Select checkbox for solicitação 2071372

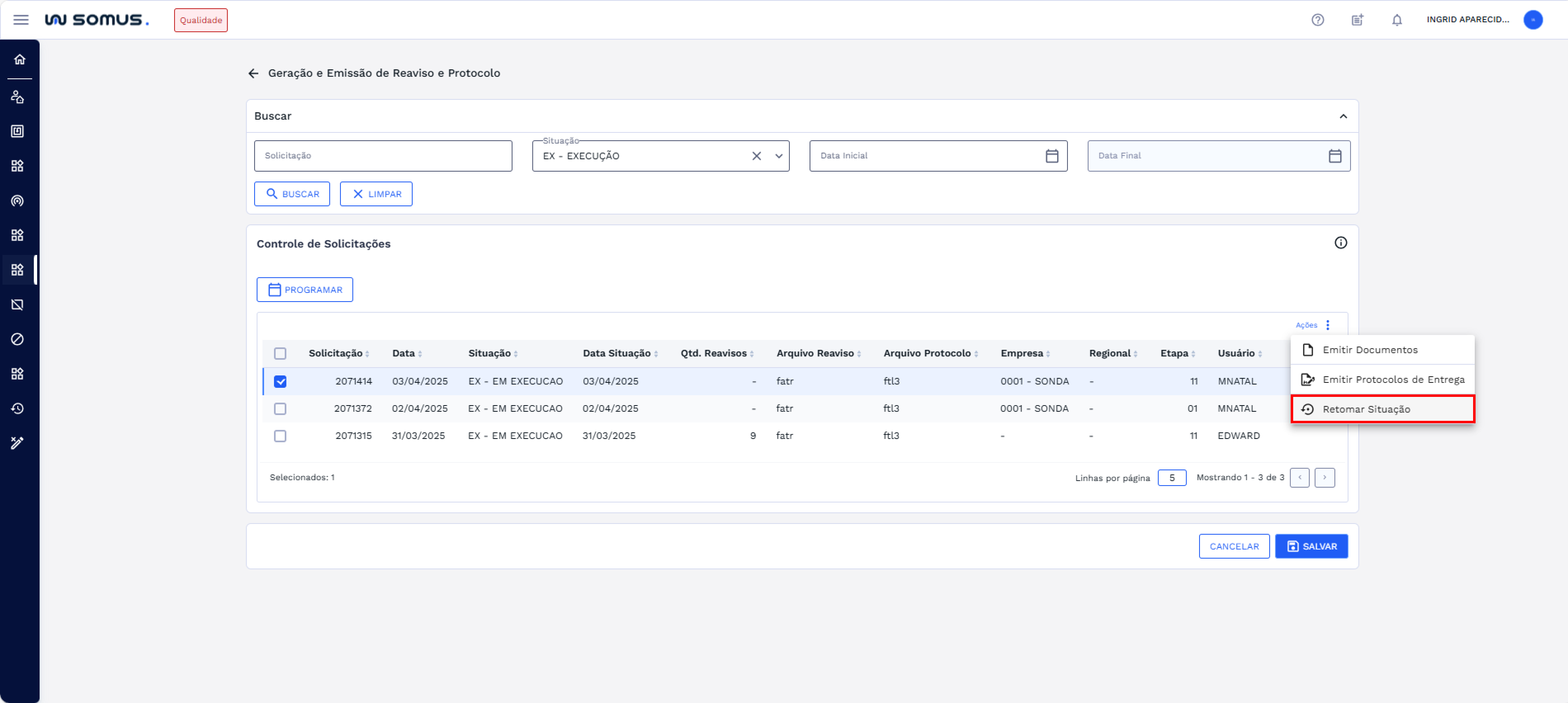tap(280, 408)
